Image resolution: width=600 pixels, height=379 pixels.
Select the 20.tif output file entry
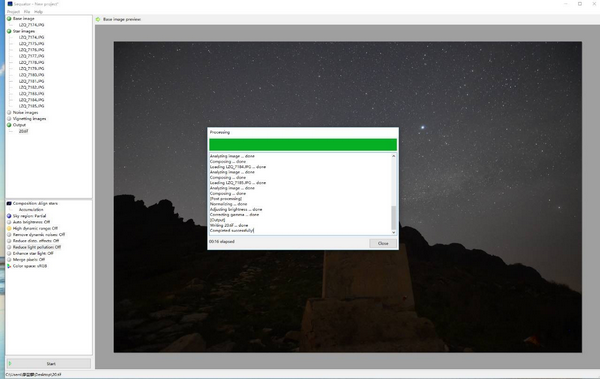tap(23, 131)
